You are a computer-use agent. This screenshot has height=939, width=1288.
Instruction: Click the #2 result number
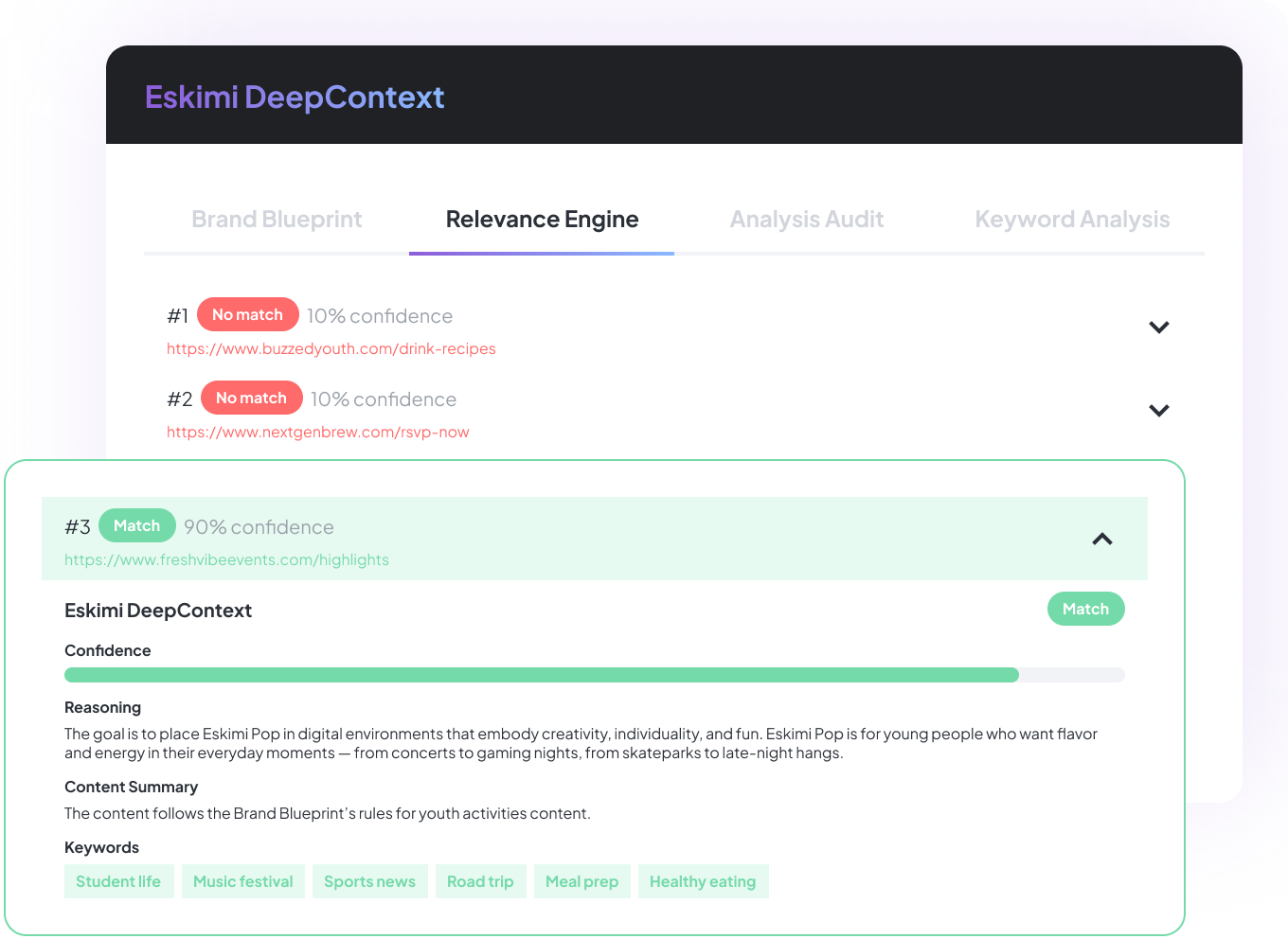(x=180, y=399)
